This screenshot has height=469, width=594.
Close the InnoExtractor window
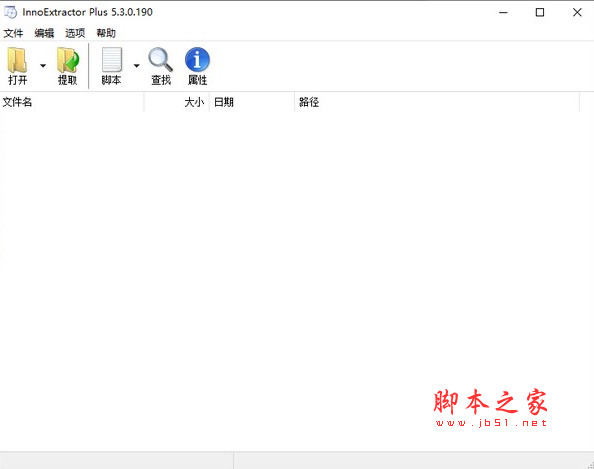(x=577, y=13)
